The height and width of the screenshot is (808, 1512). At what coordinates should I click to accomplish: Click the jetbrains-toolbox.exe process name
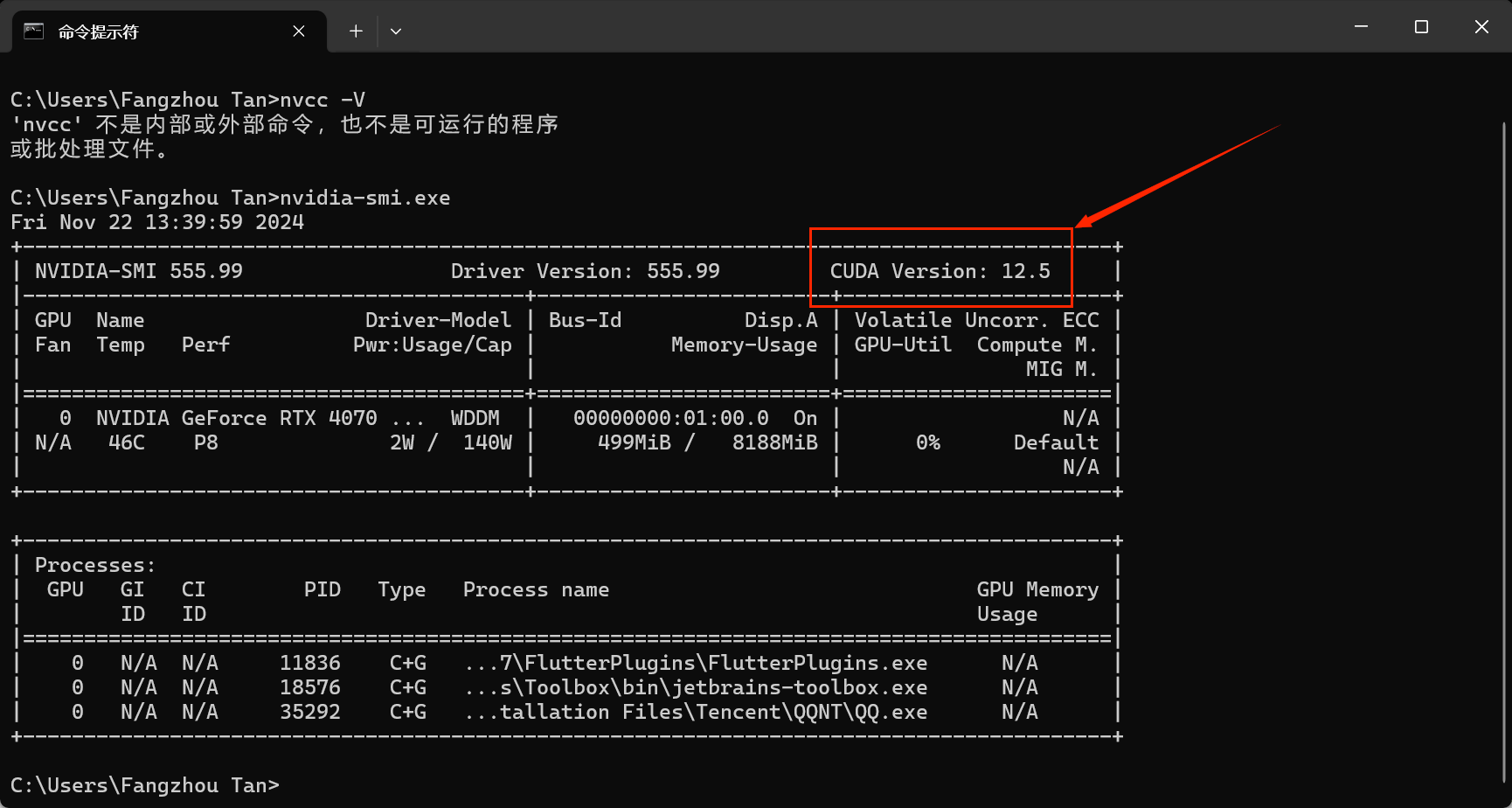tap(696, 687)
